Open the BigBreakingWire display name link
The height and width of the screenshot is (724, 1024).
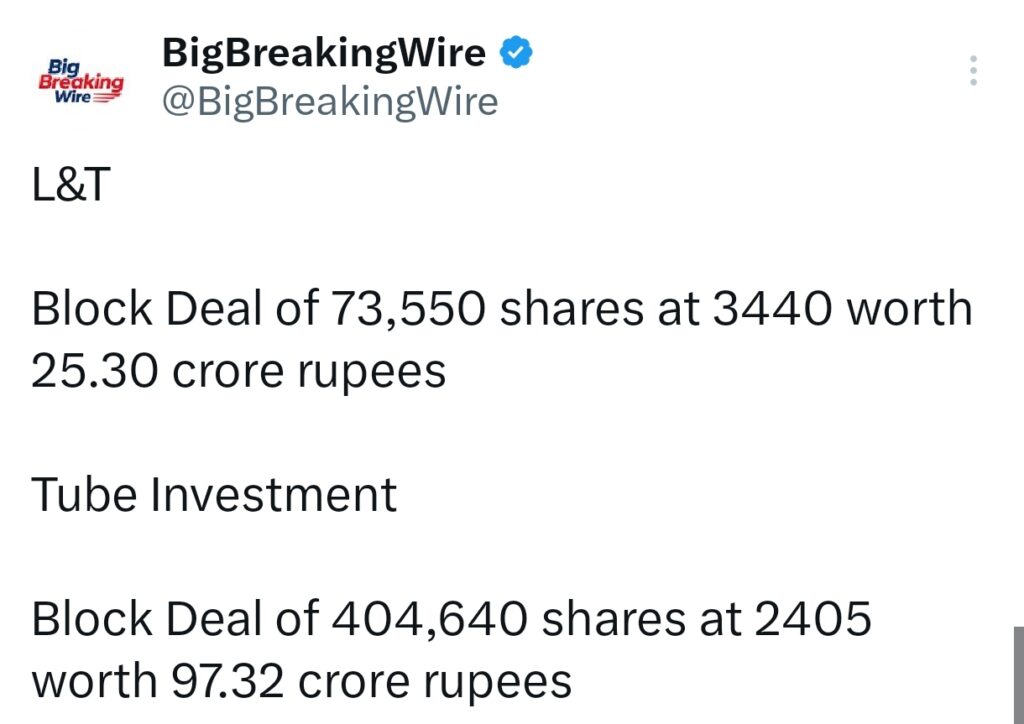coord(322,51)
